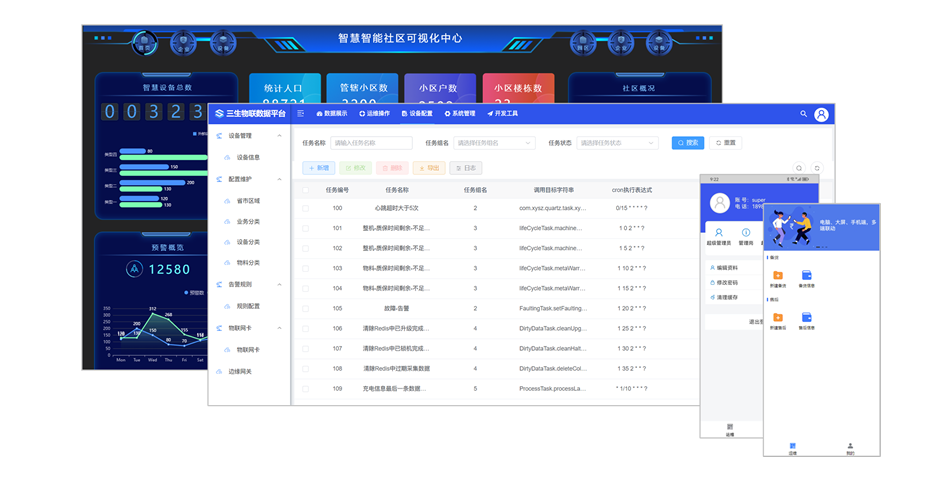Check the checkbox for task row 105

coord(306,308)
